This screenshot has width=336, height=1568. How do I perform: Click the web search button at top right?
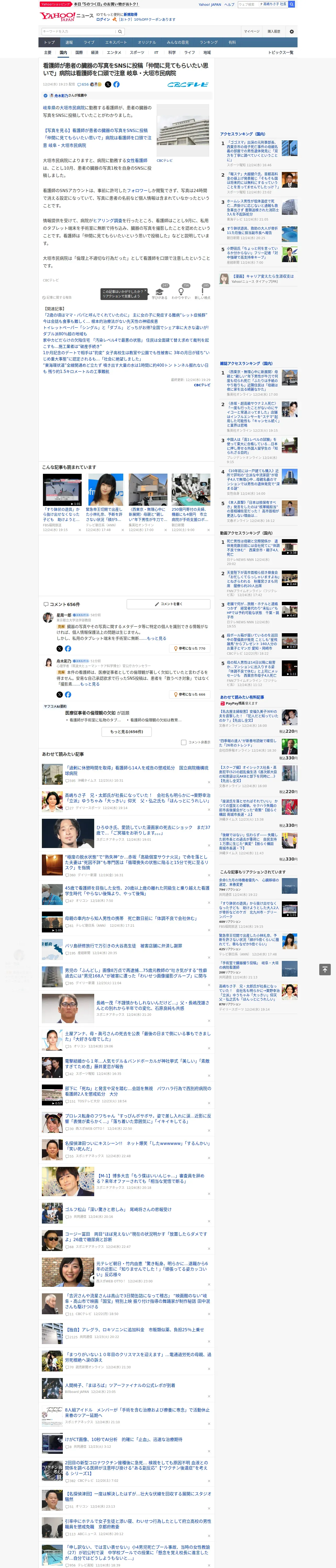pos(292,4)
